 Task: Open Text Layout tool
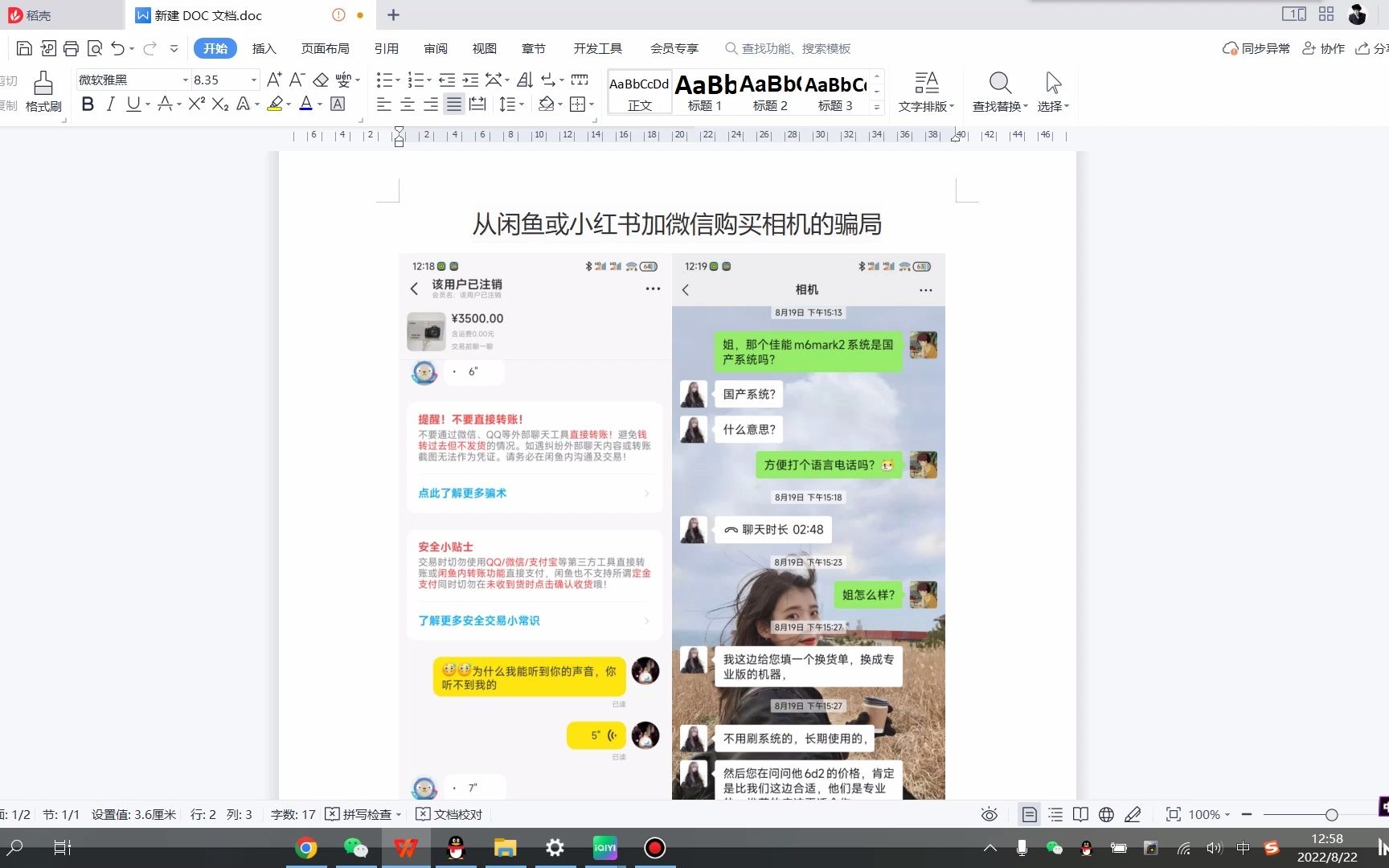[x=926, y=92]
